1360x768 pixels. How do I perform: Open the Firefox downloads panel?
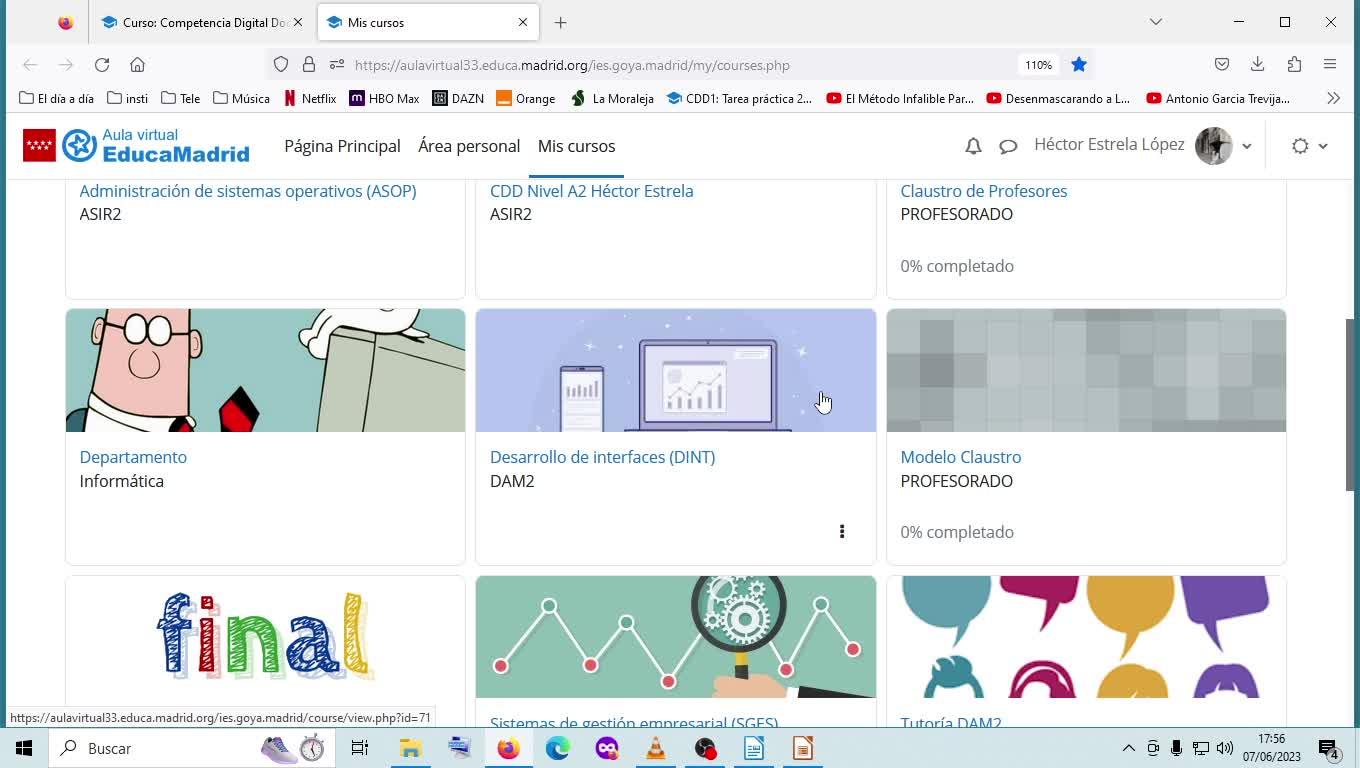(x=1258, y=65)
